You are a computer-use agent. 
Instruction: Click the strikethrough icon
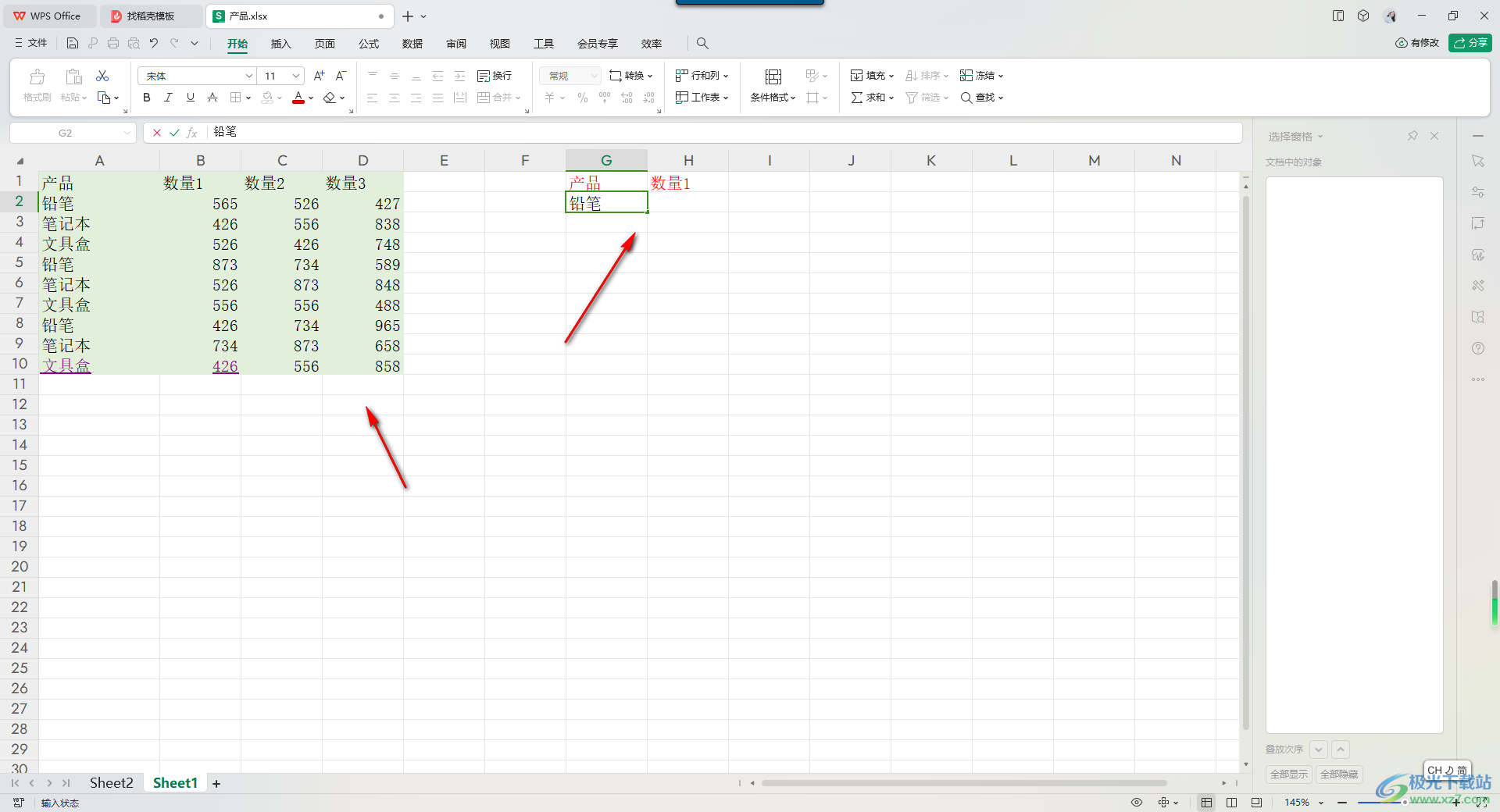(212, 98)
